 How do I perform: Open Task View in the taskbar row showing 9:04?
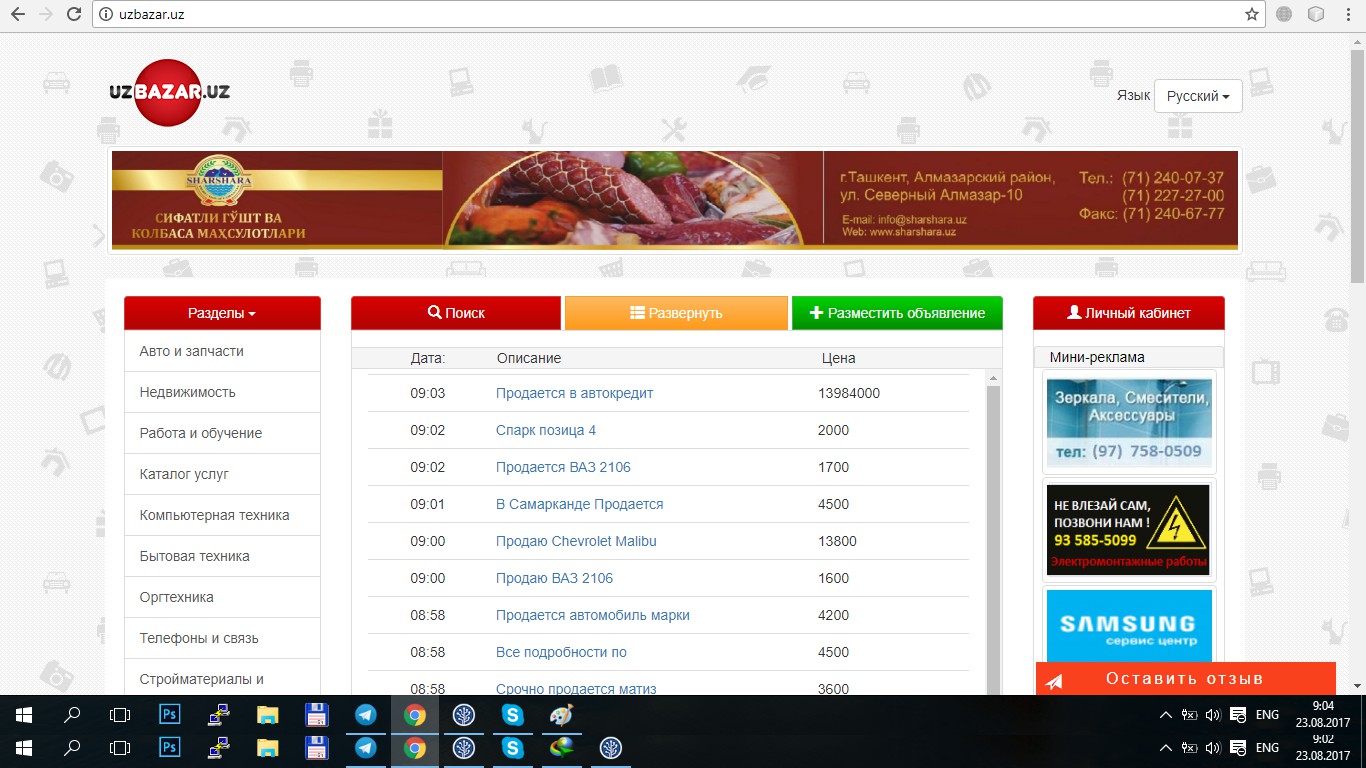click(x=120, y=716)
